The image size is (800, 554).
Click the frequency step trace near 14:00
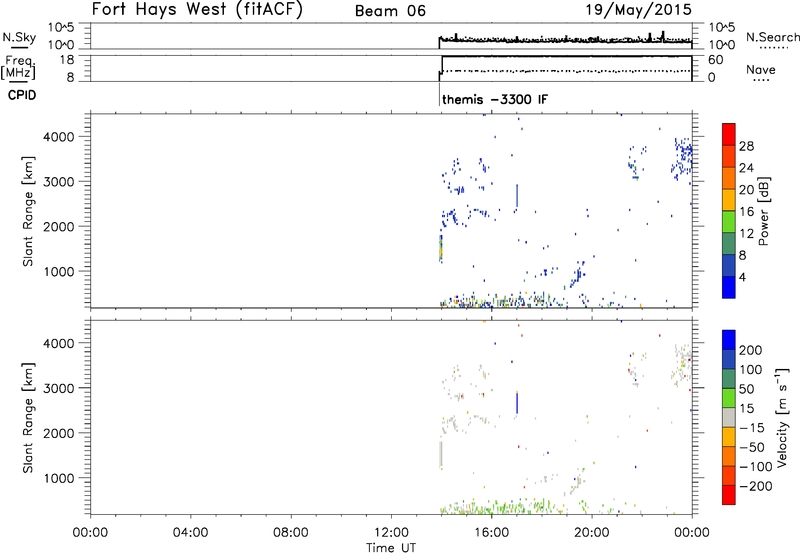pos(440,68)
